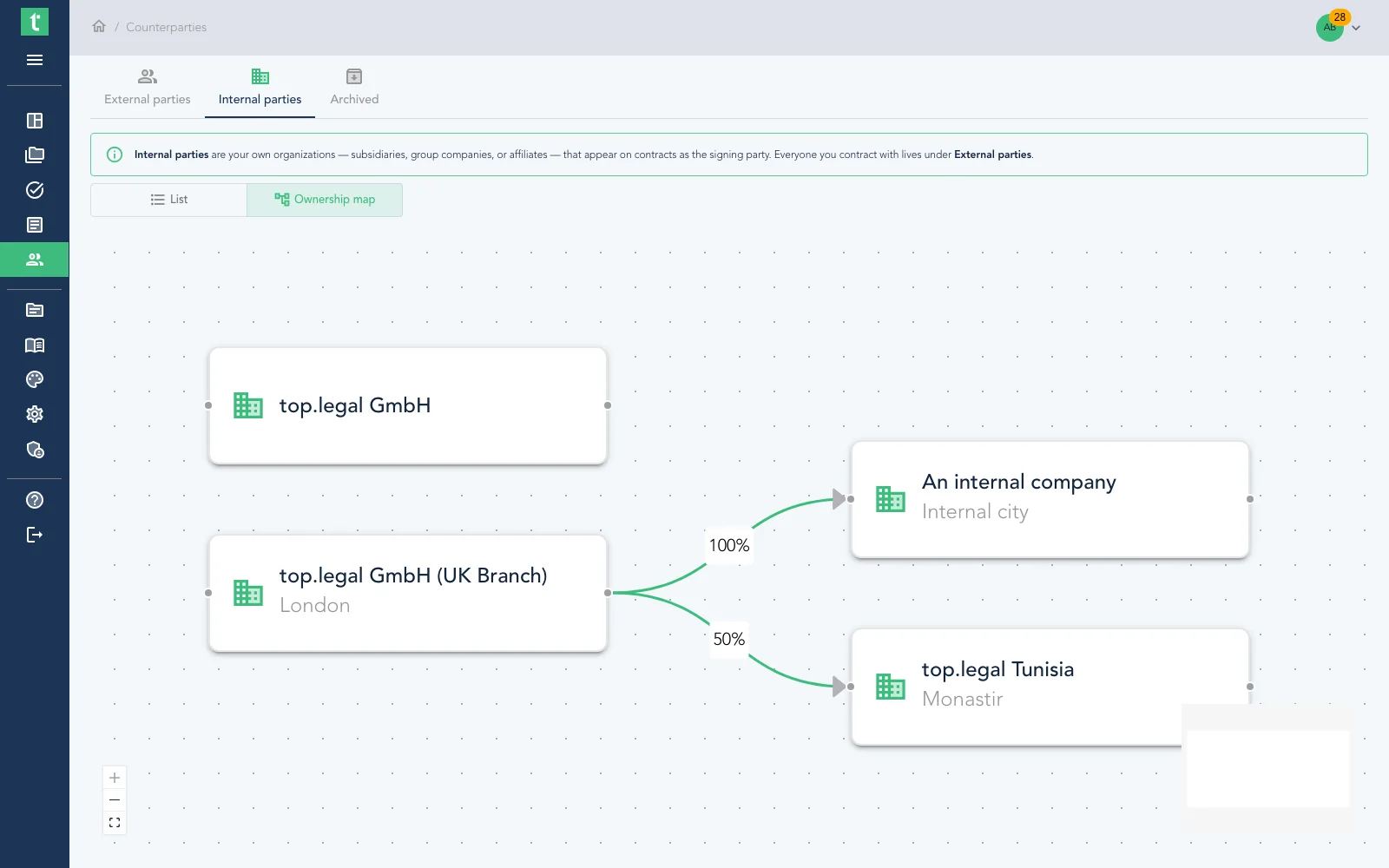Click the 100% ownership edge label
The width and height of the screenshot is (1389, 868).
(x=729, y=545)
